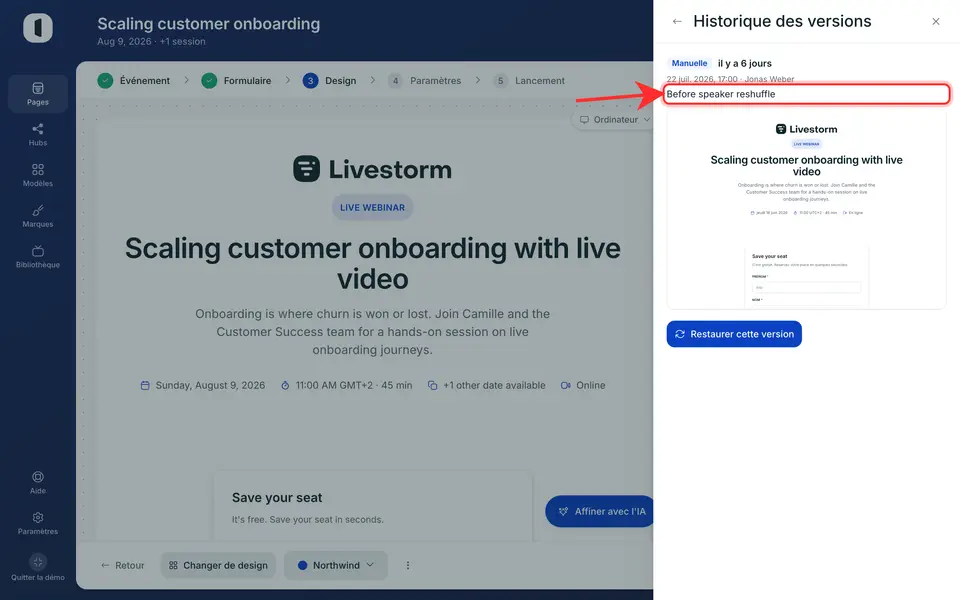Screen dimensions: 960x600
Task: Go to the Paramètres step
Action: pos(424,80)
